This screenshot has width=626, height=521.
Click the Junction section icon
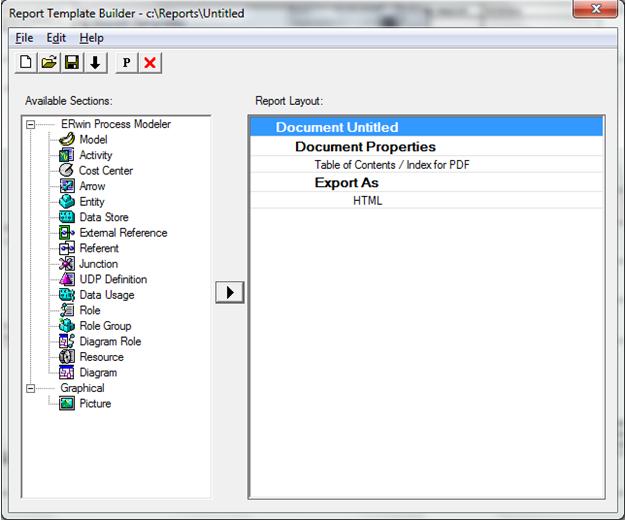pos(67,264)
